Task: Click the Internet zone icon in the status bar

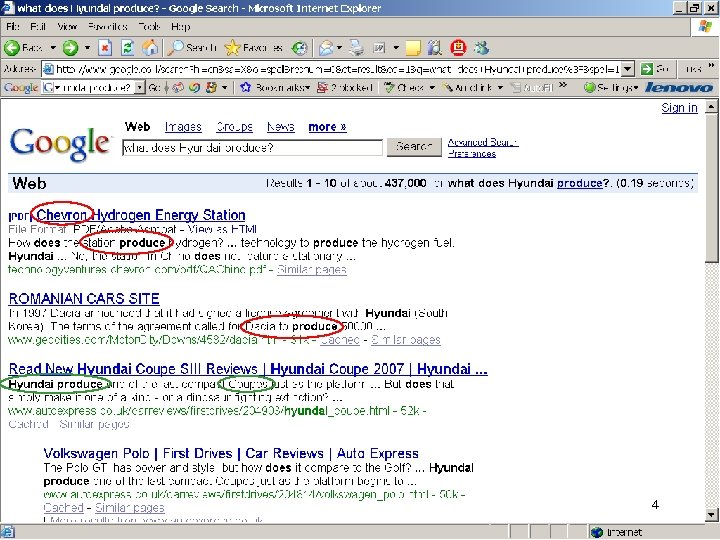Action: tap(596, 532)
